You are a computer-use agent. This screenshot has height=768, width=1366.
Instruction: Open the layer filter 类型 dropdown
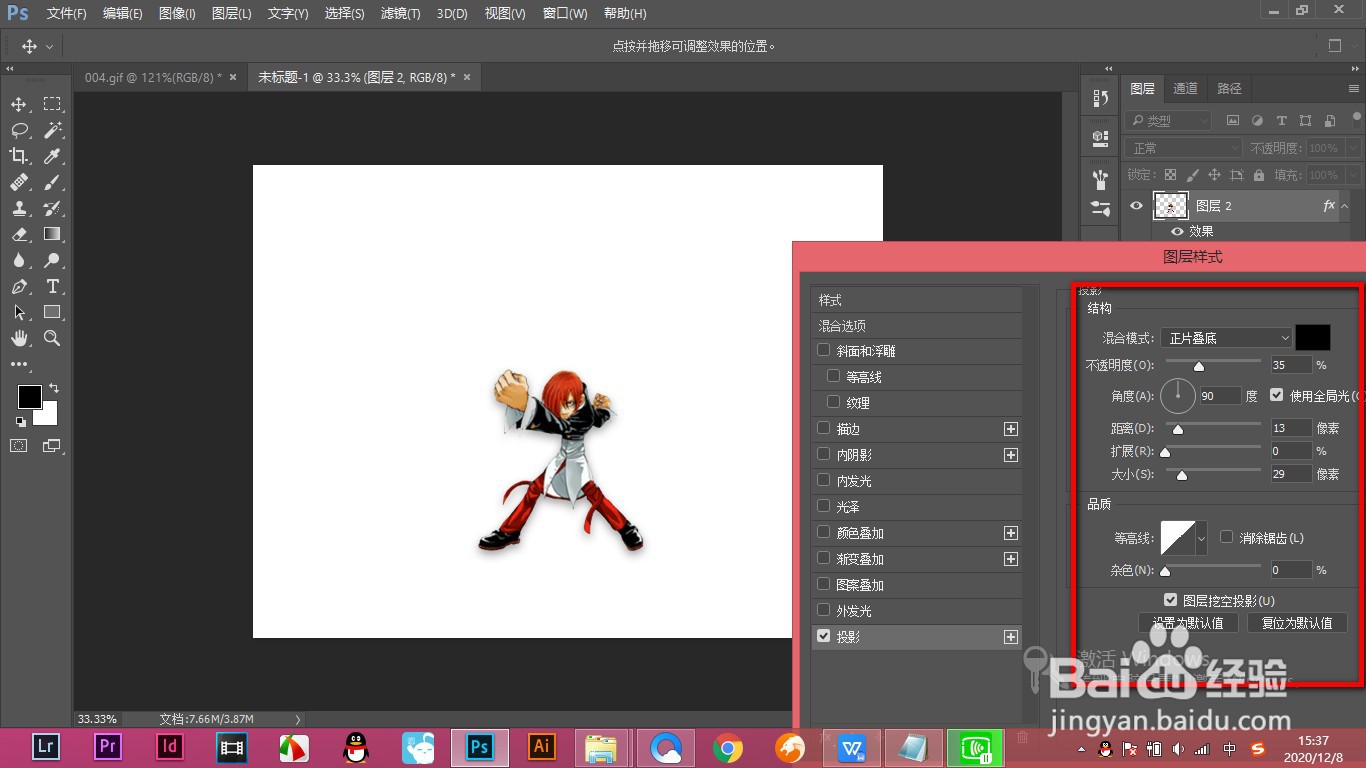pyautogui.click(x=1167, y=121)
